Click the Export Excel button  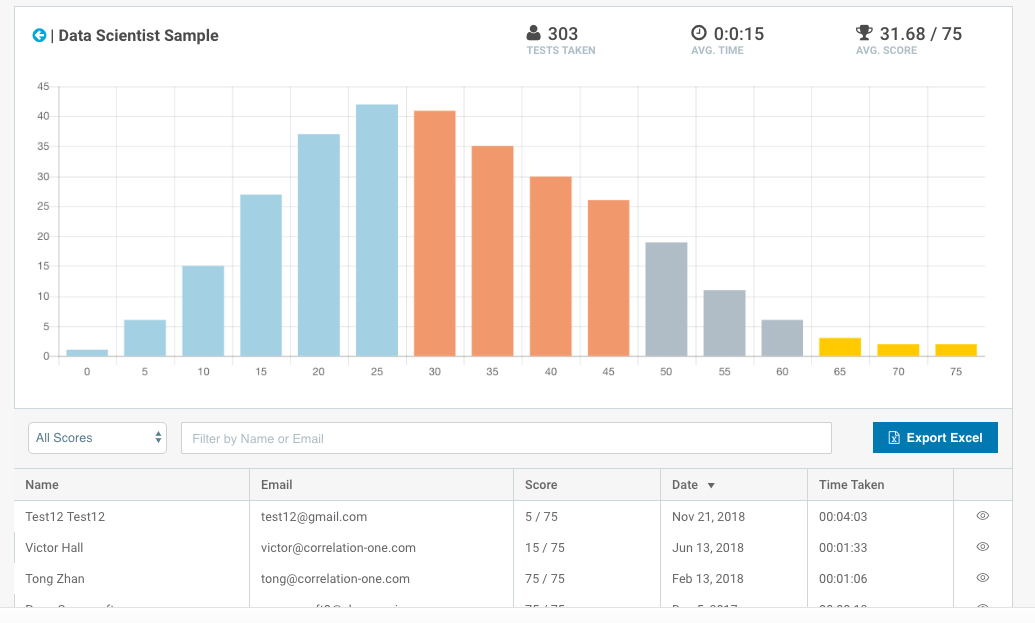pos(935,438)
